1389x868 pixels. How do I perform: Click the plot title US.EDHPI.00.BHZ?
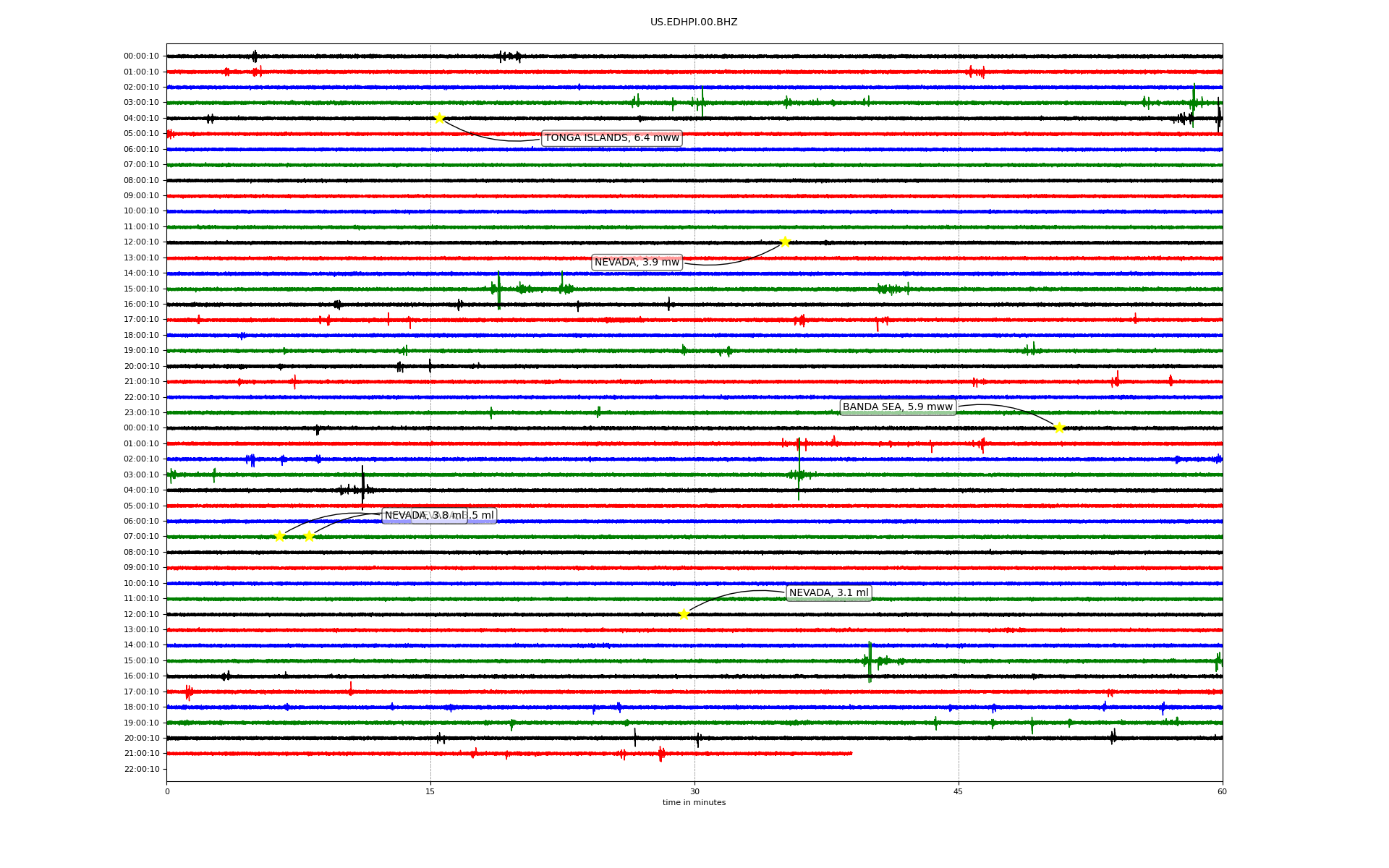click(694, 22)
